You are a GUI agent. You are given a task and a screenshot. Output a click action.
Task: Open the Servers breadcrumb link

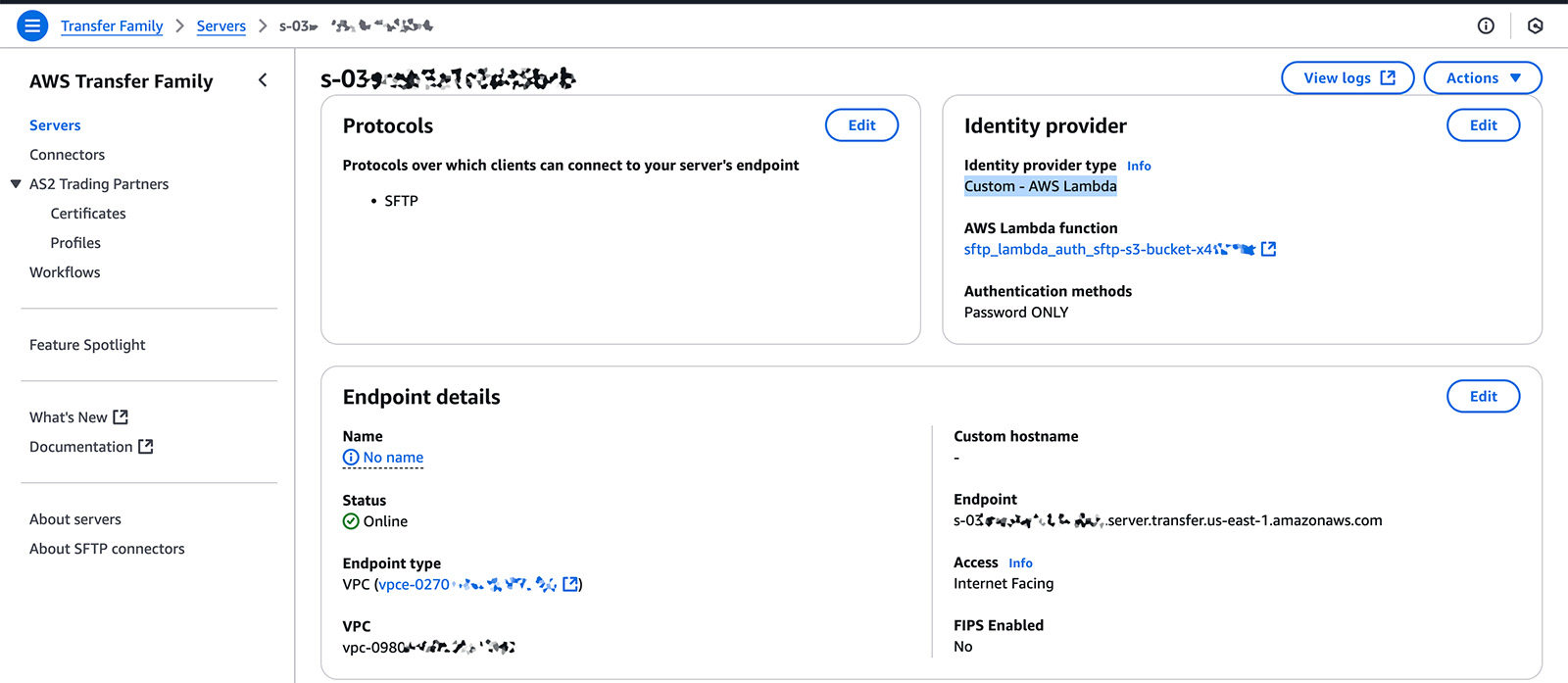pos(220,26)
